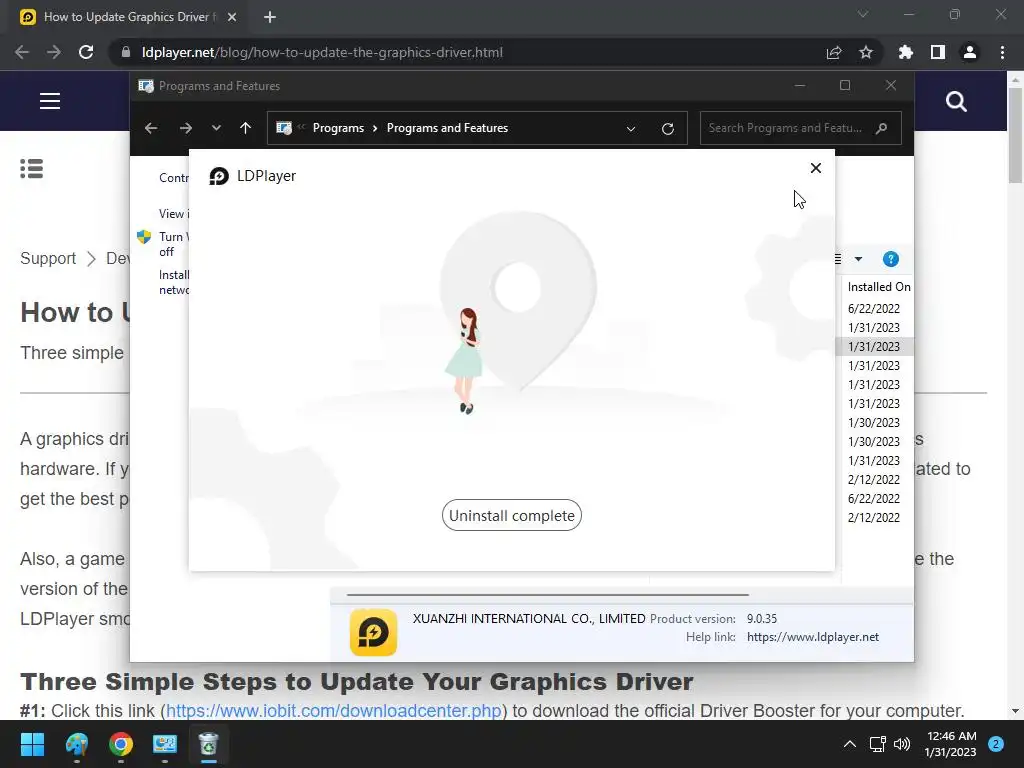Open Chrome profile menu
This screenshot has width=1024, height=768.
(970, 52)
